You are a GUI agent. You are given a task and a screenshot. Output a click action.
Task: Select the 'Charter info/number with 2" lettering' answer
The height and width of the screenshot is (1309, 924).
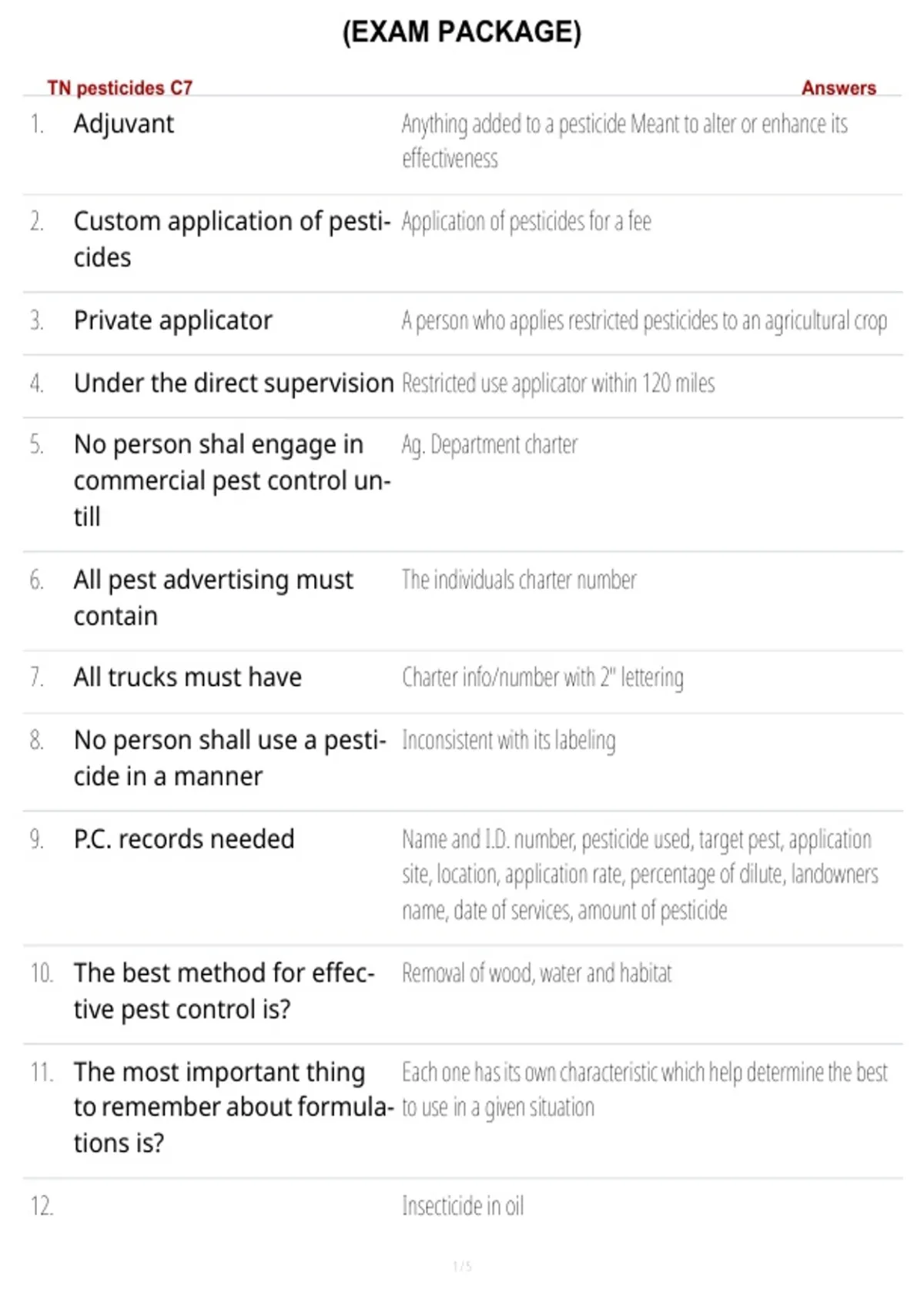pos(543,678)
